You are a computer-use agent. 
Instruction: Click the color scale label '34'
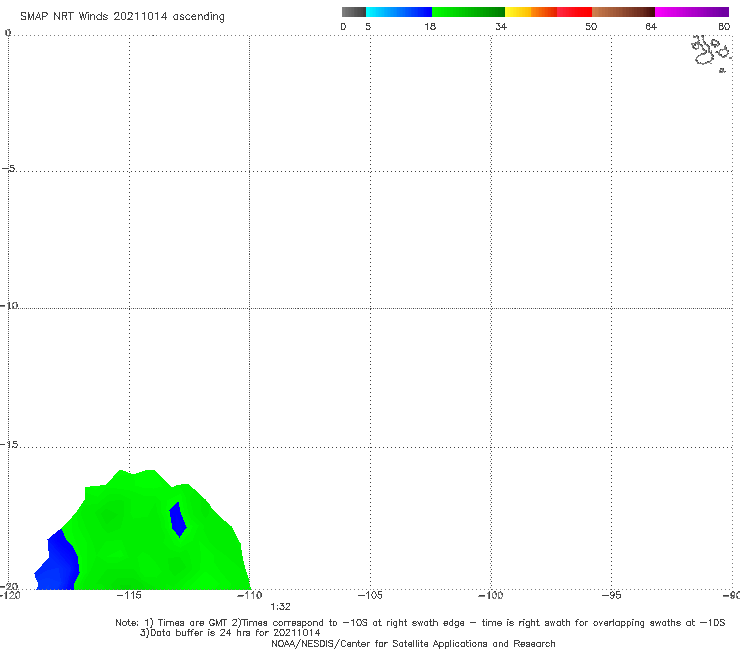tap(501, 26)
